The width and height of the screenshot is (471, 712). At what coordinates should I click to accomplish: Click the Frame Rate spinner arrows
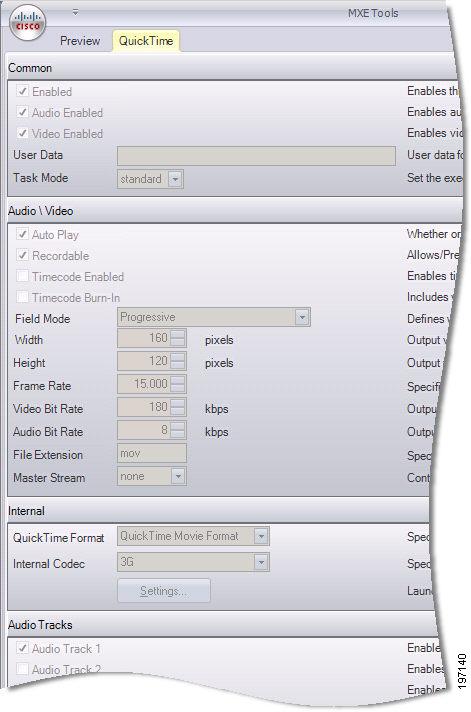[178, 384]
